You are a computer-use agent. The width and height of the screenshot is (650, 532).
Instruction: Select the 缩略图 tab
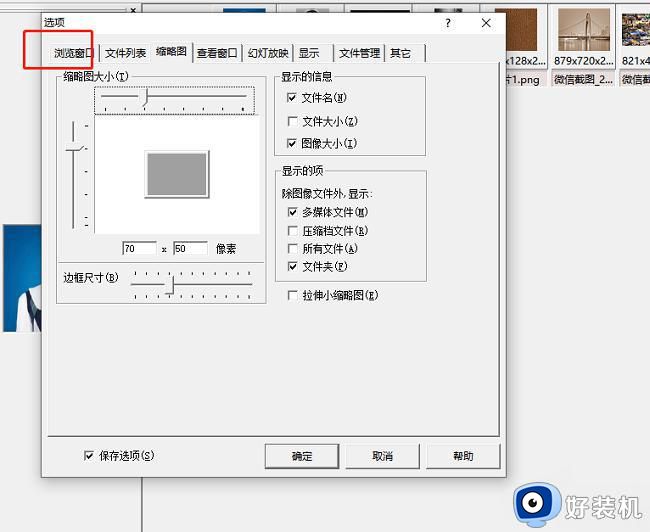[171, 51]
